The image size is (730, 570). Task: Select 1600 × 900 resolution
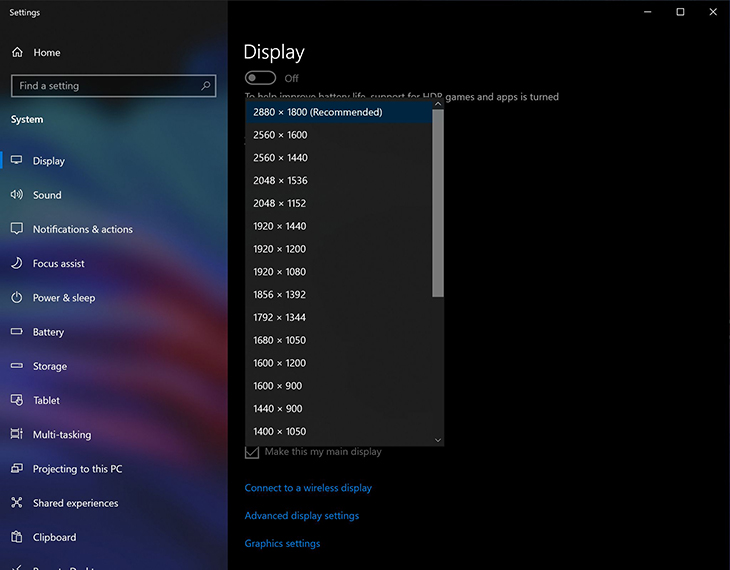point(339,386)
